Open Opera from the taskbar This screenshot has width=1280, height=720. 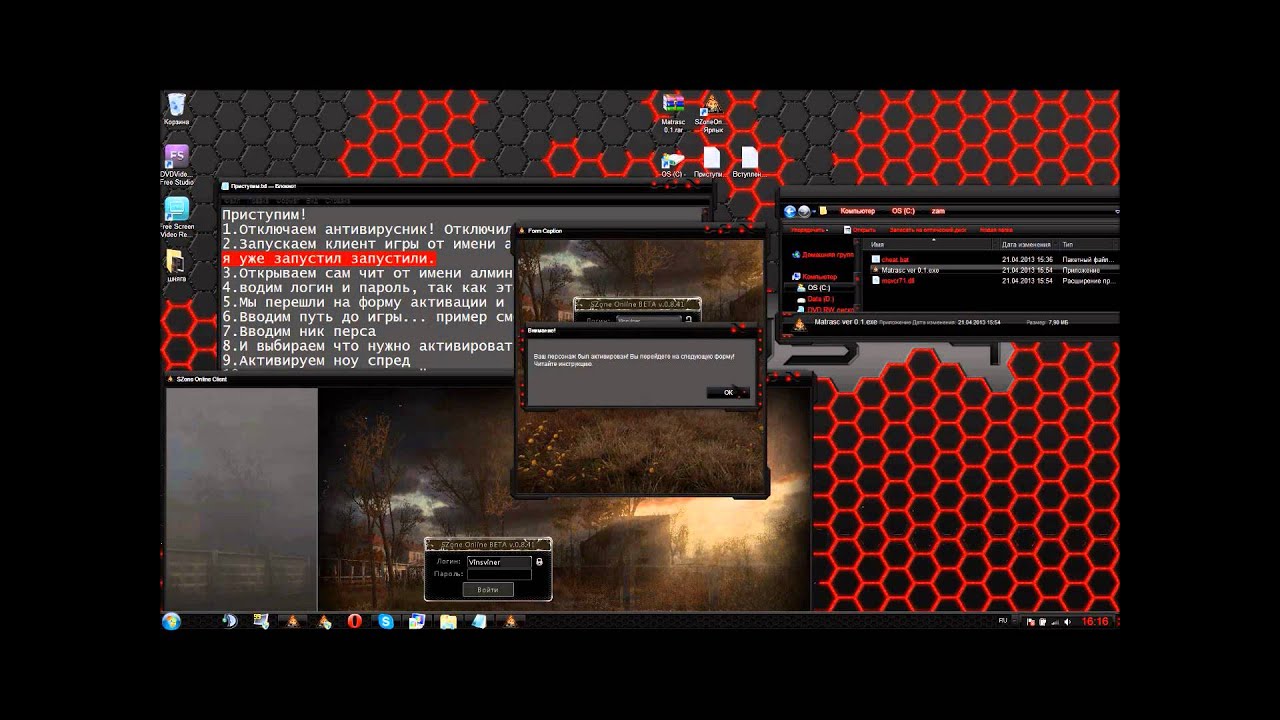355,621
